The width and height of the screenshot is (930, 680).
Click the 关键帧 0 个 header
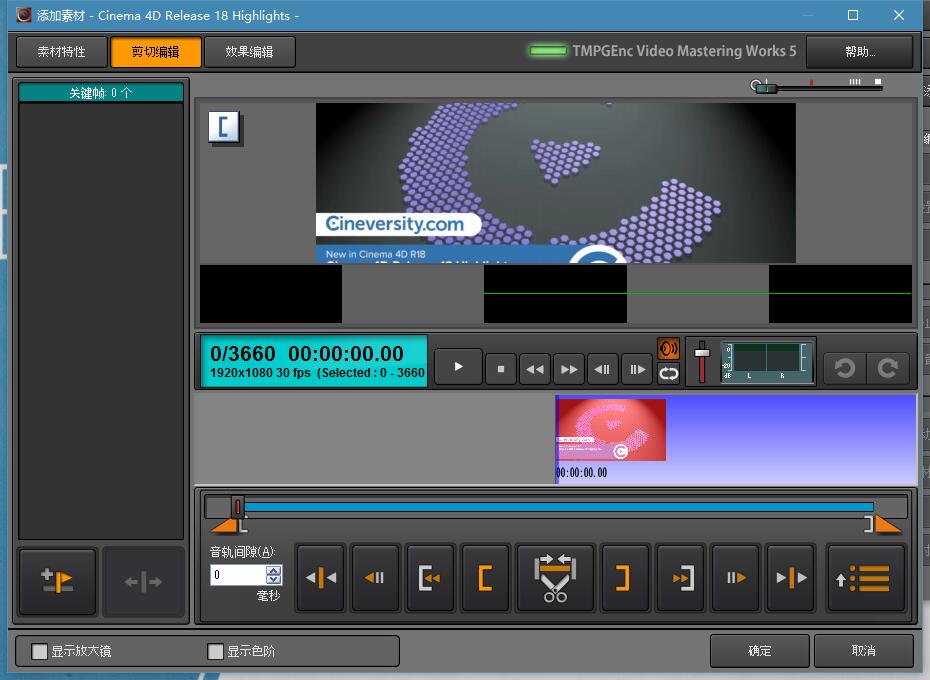(x=101, y=93)
